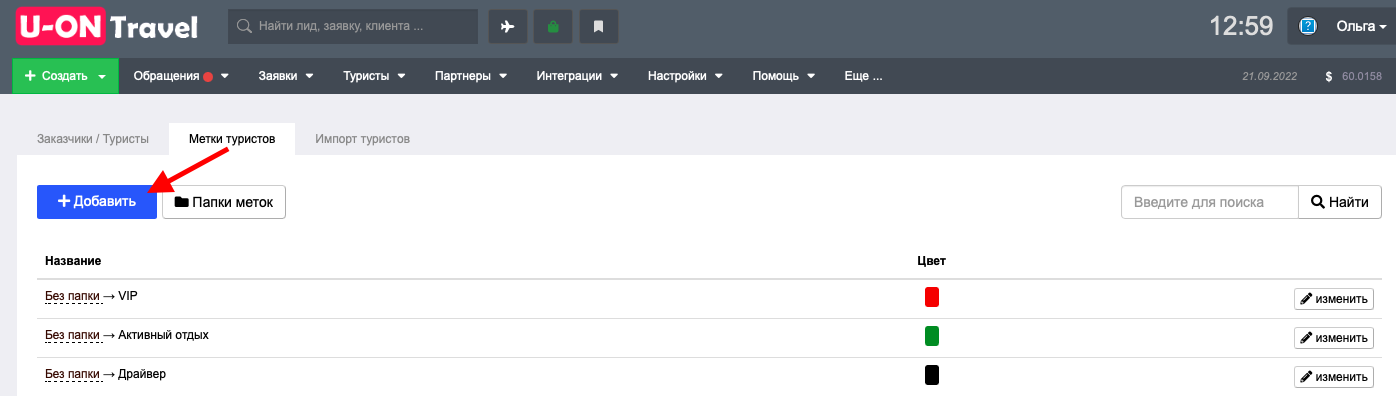Click the red notification dot on Обращения

(x=209, y=76)
